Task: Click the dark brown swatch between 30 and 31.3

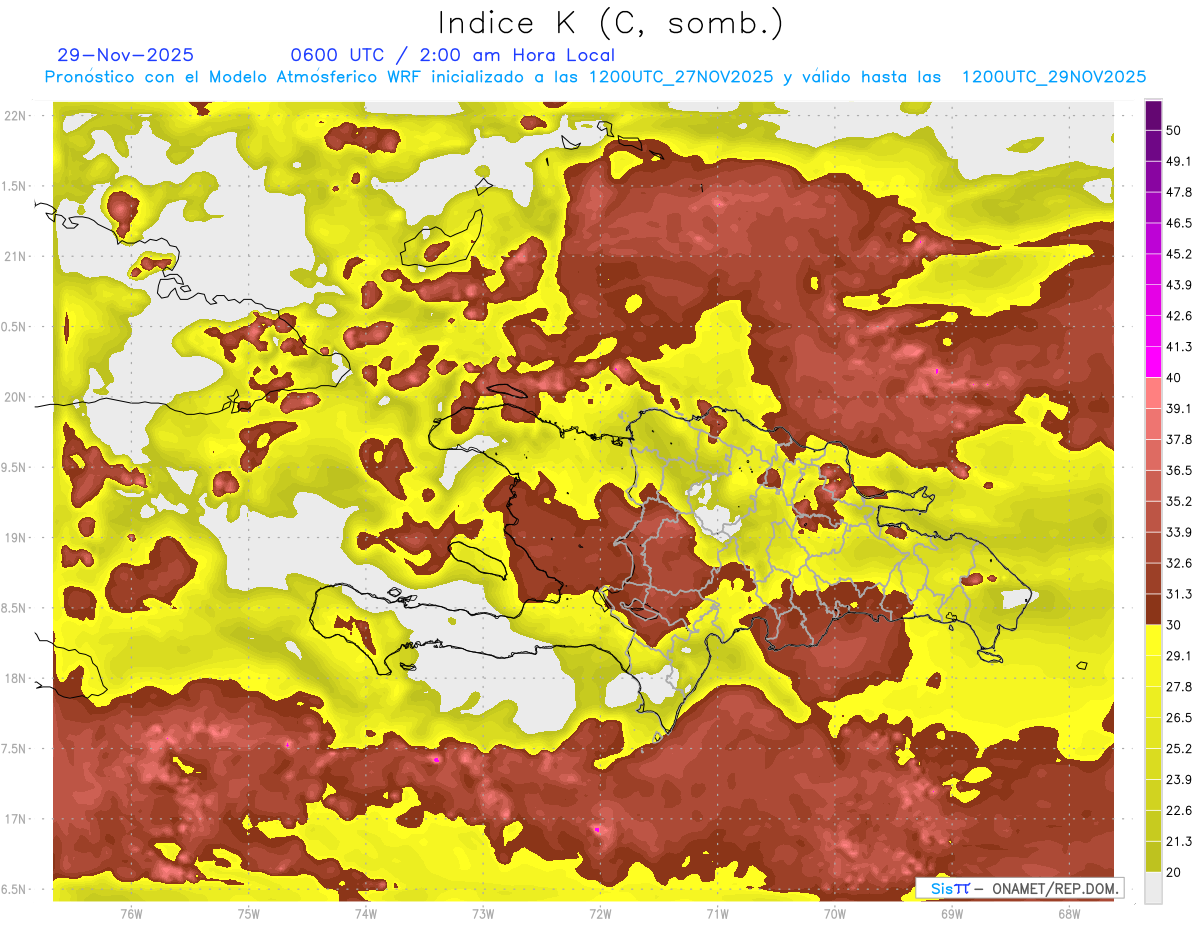Action: (x=1153, y=609)
